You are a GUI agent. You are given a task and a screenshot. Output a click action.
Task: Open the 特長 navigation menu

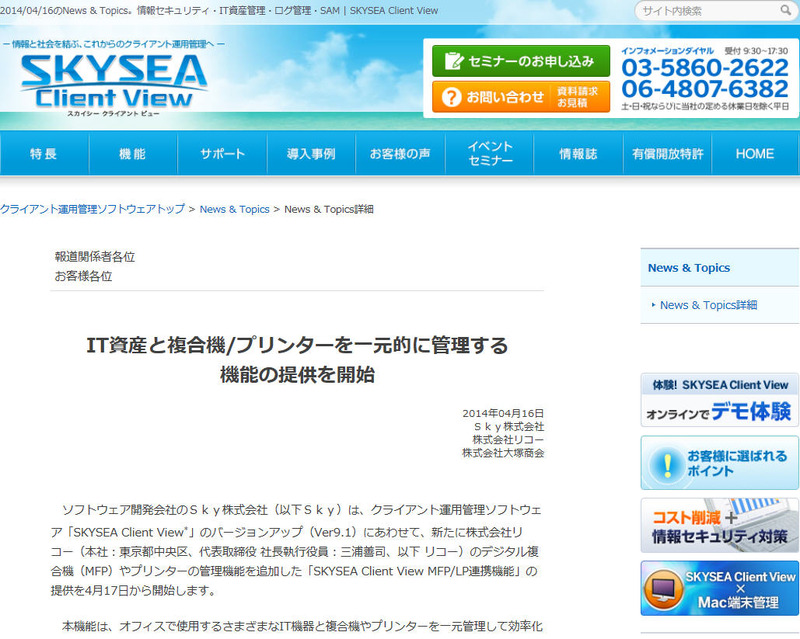click(x=44, y=154)
